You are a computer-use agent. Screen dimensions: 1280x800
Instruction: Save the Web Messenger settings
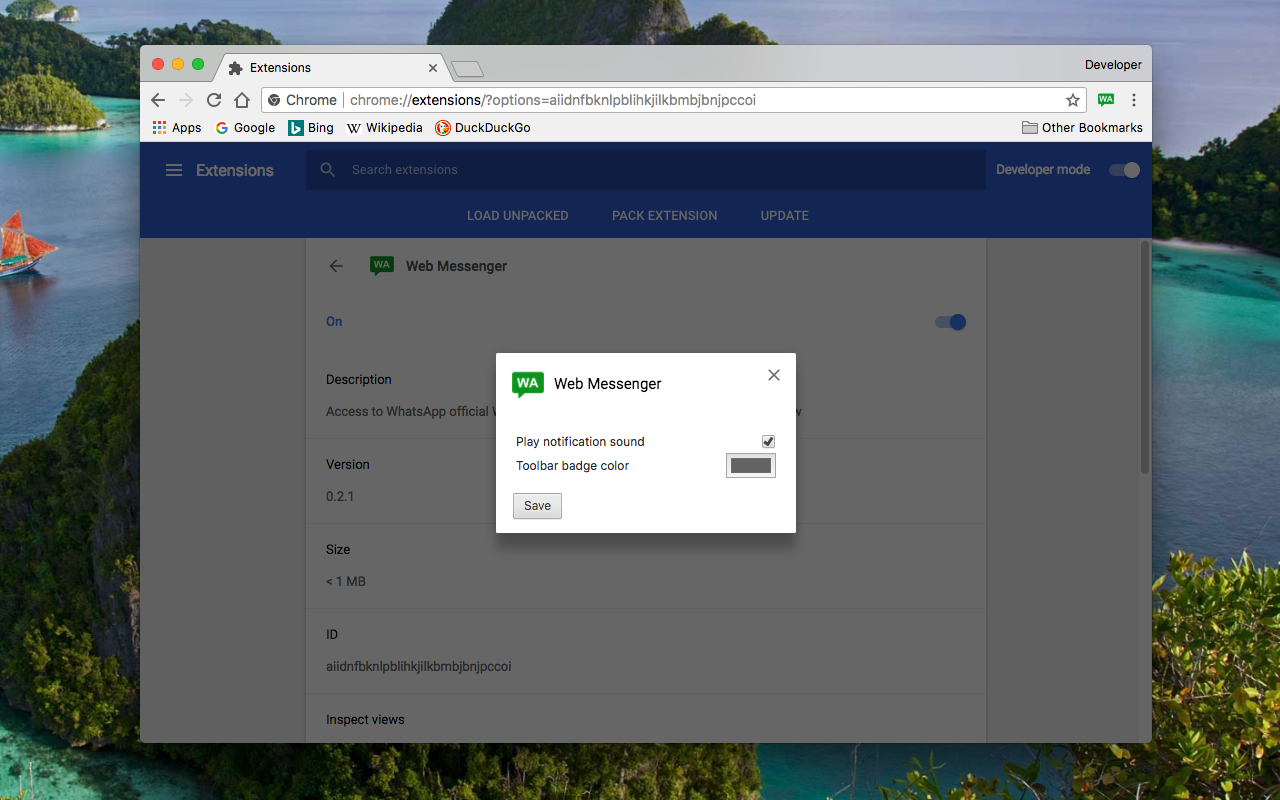(x=537, y=505)
